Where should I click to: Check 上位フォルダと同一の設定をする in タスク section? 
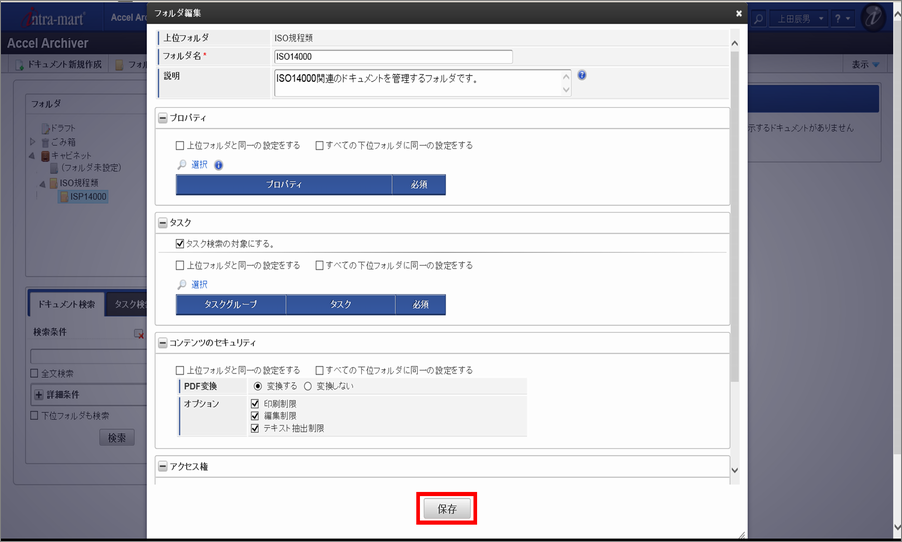[x=180, y=265]
